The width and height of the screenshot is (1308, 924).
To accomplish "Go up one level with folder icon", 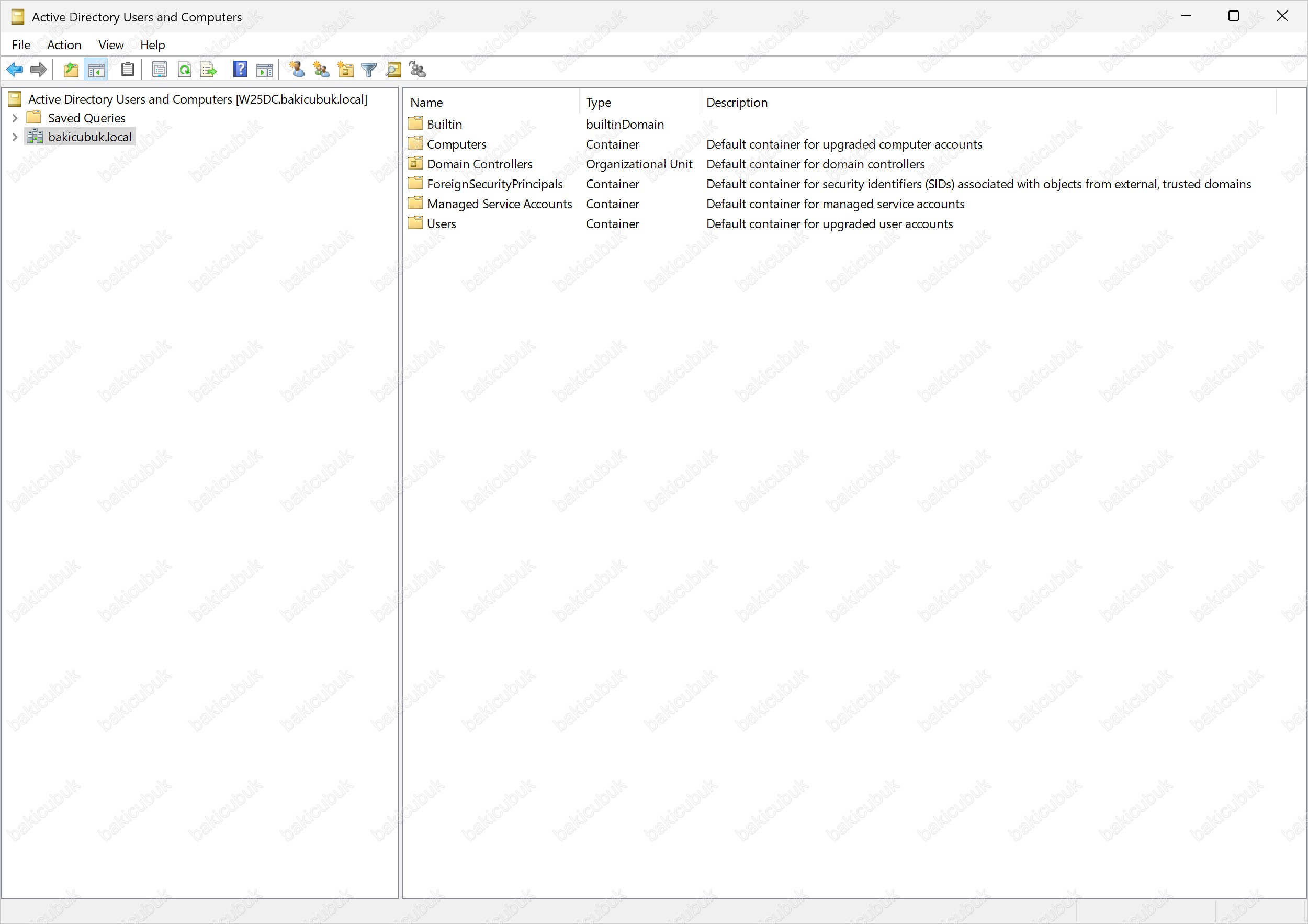I will tap(71, 70).
